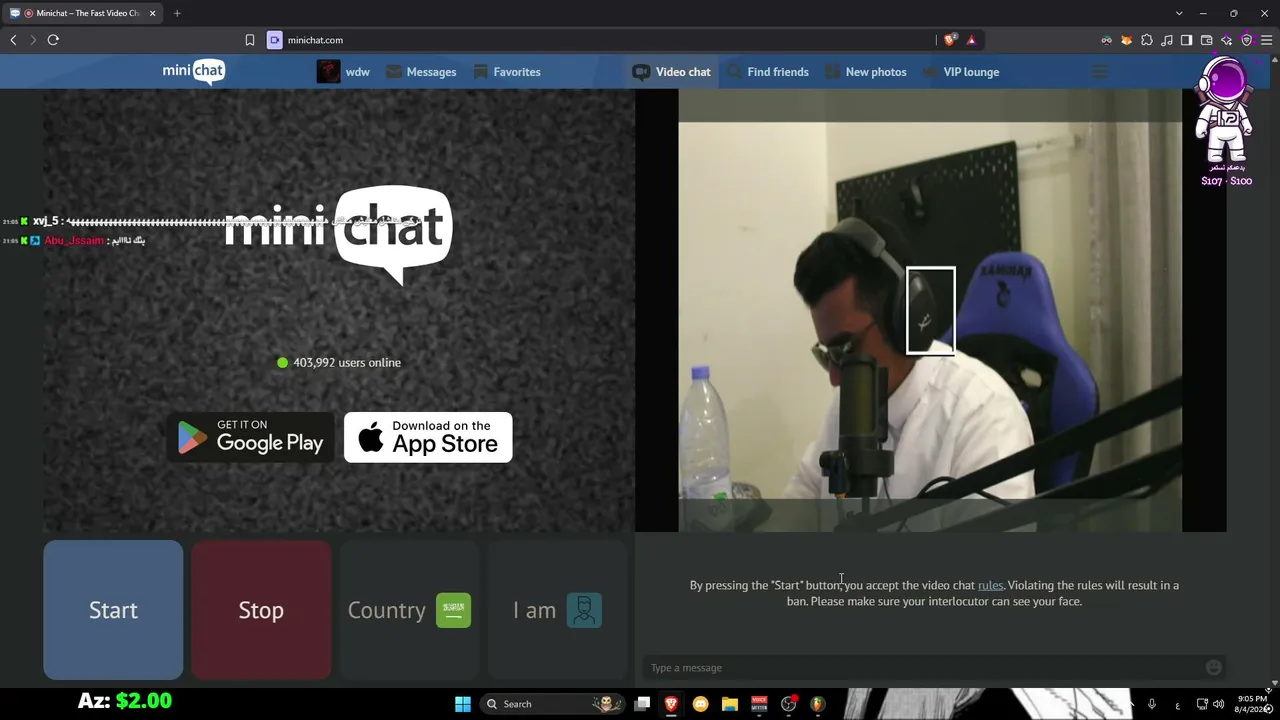Open File Explorer from taskbar
This screenshot has height=720, width=1280.
(x=730, y=704)
